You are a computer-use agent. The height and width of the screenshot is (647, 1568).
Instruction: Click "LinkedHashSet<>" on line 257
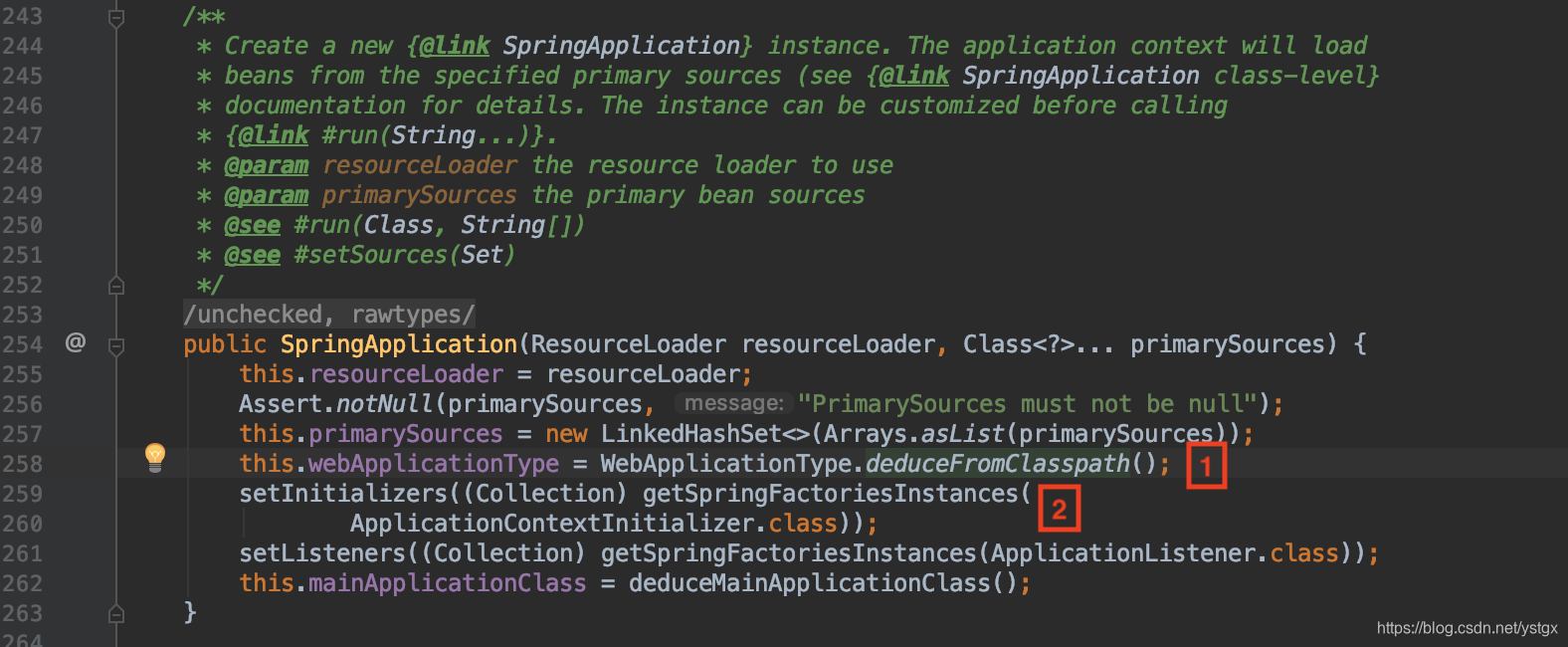click(x=705, y=434)
